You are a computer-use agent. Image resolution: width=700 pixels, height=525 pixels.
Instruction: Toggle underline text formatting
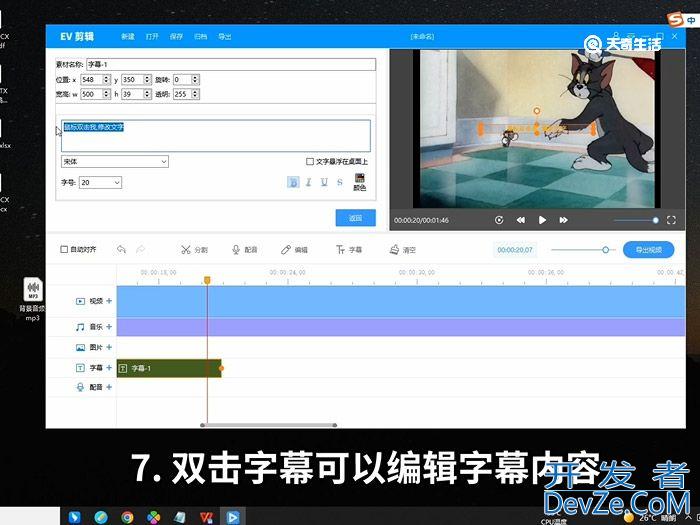tap(324, 182)
